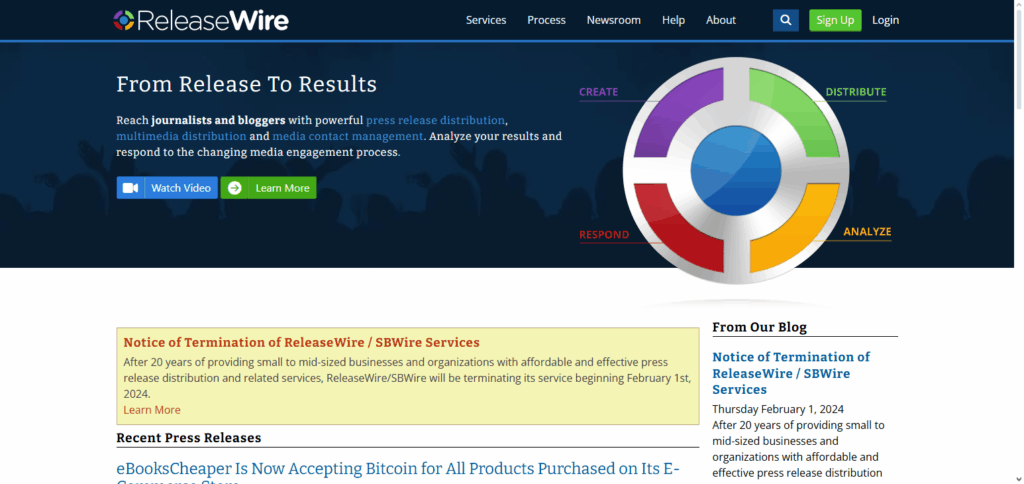
Task: Click the DISTRIBUTE label
Action: tap(856, 92)
